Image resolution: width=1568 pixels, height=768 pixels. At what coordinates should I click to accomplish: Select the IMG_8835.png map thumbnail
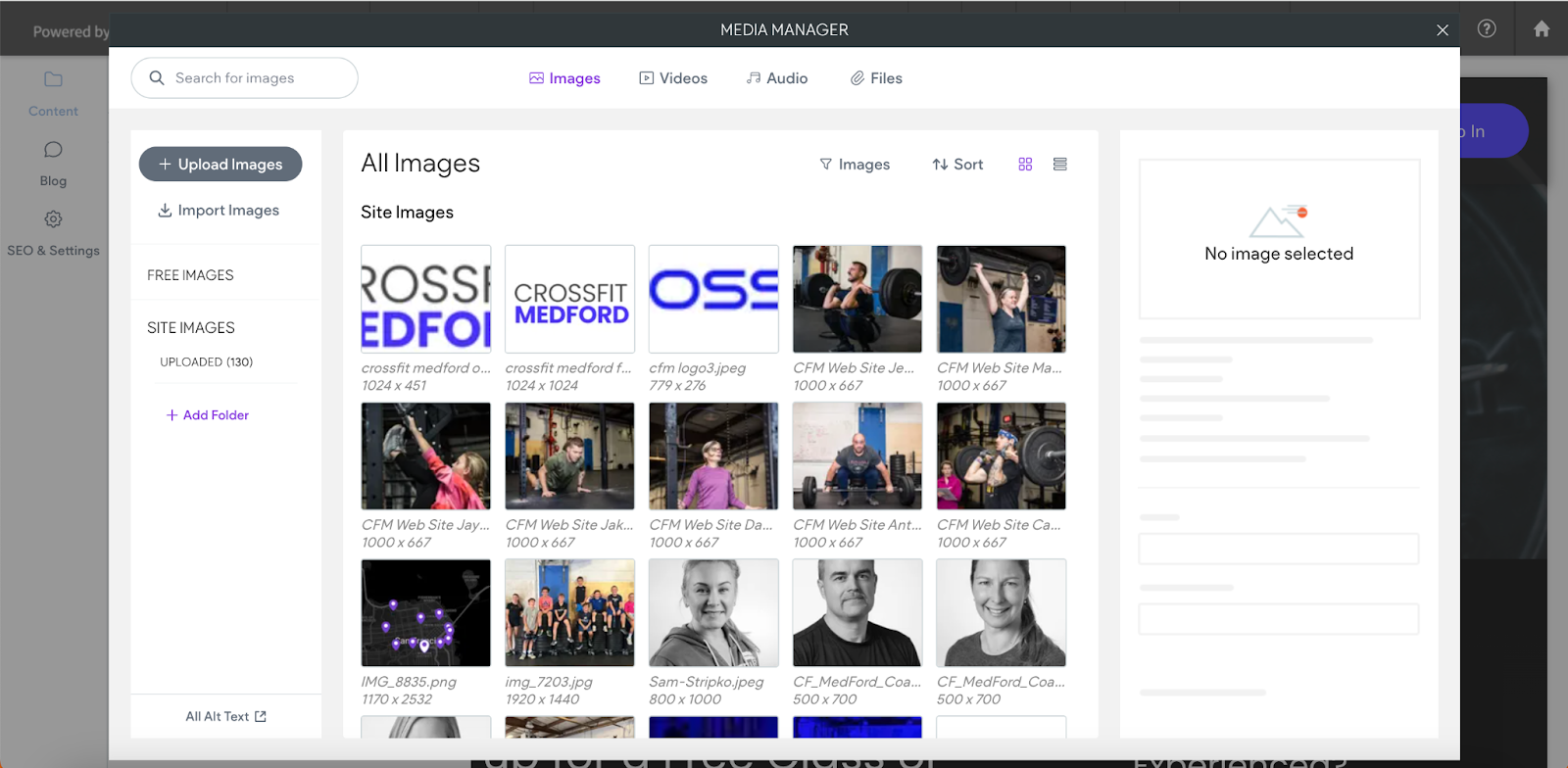(426, 612)
